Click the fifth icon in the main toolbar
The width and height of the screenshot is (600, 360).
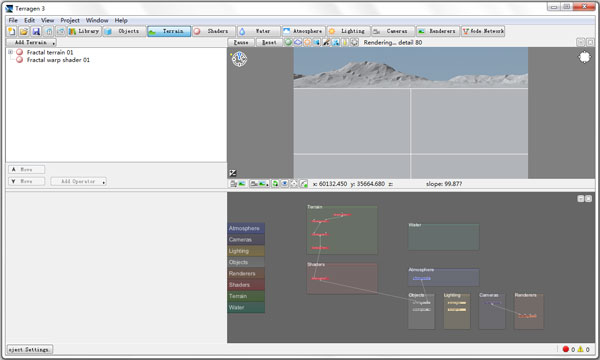click(x=60, y=31)
